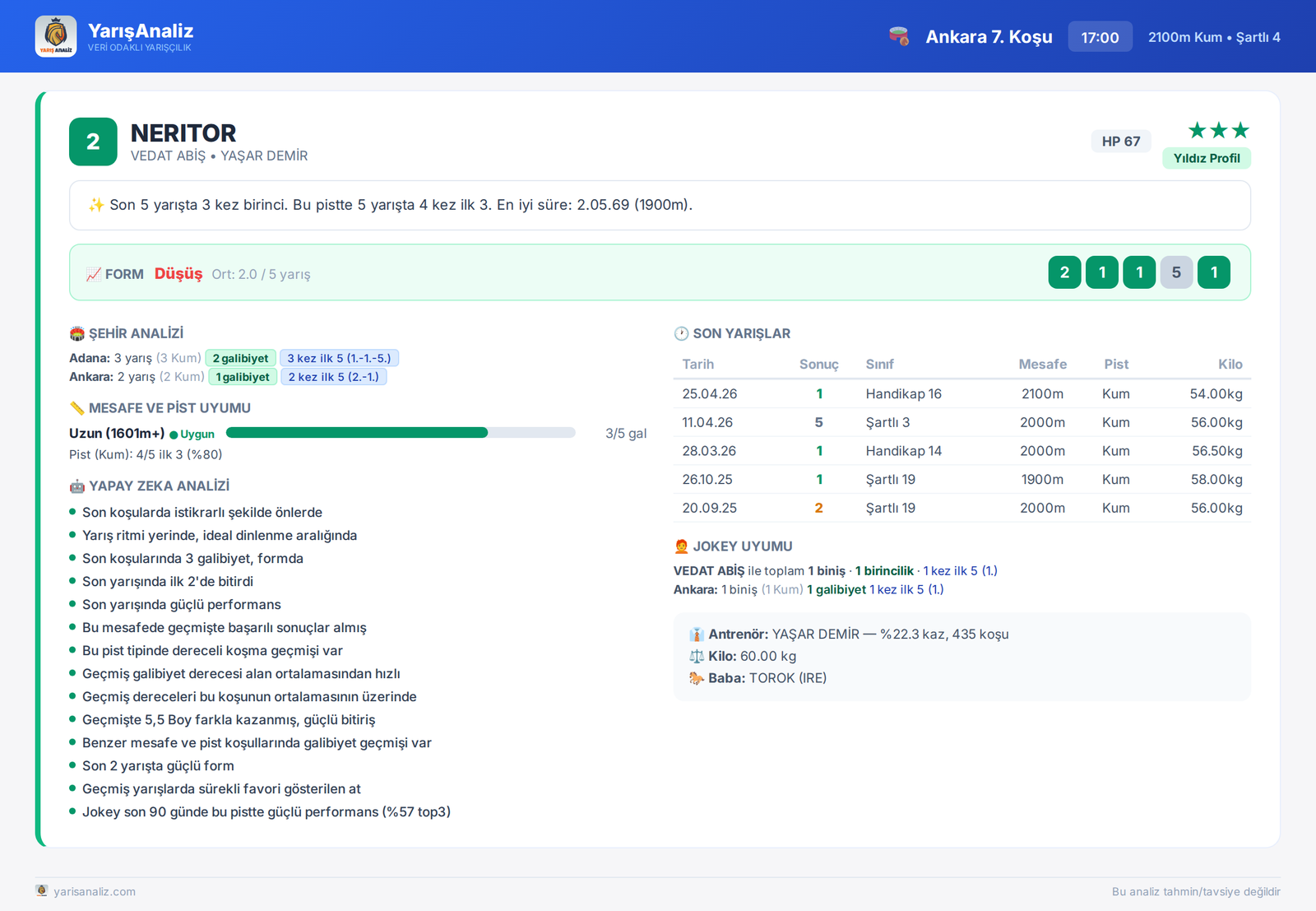
Task: Click the clock icon beside SON YARIŞLAR
Action: tap(681, 333)
